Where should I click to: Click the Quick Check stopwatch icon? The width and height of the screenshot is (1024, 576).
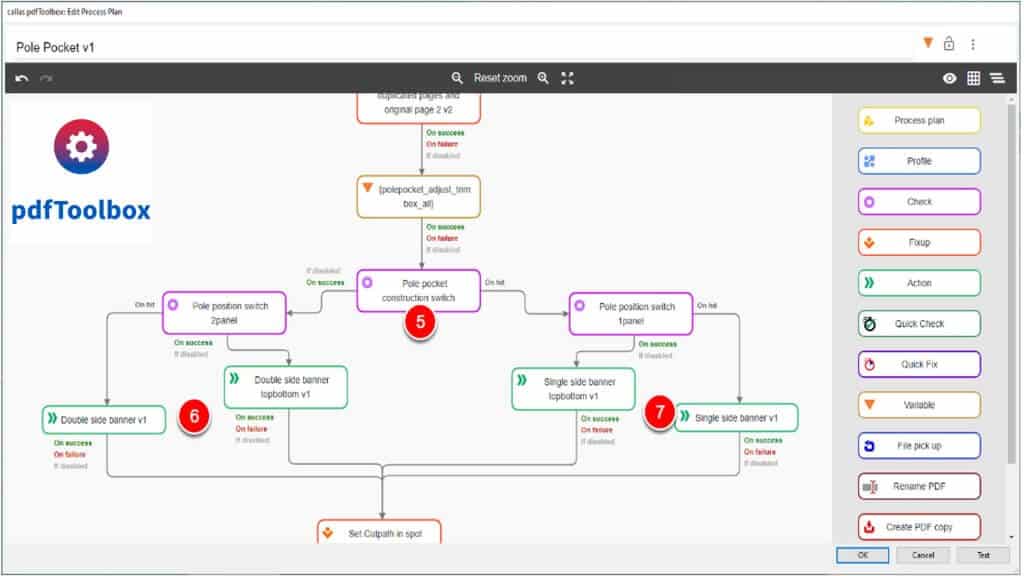coord(869,324)
